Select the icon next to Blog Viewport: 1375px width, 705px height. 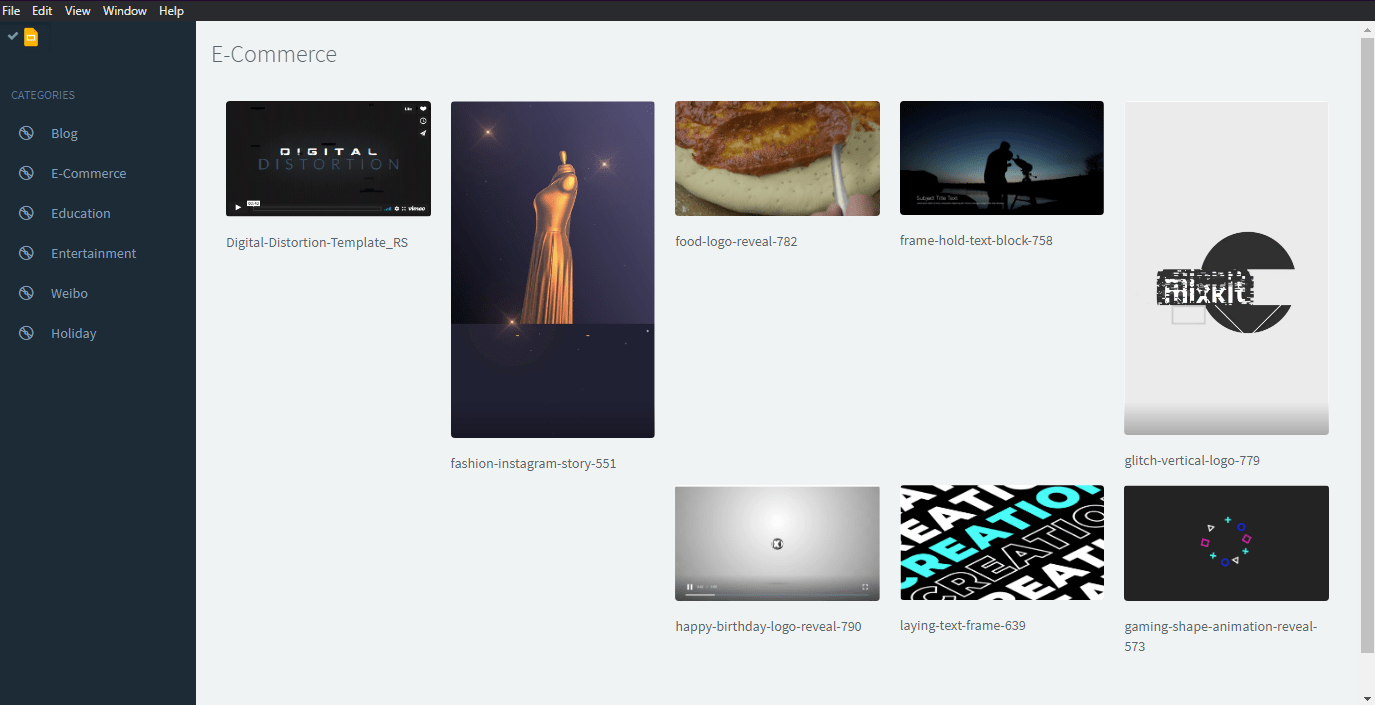click(x=27, y=133)
